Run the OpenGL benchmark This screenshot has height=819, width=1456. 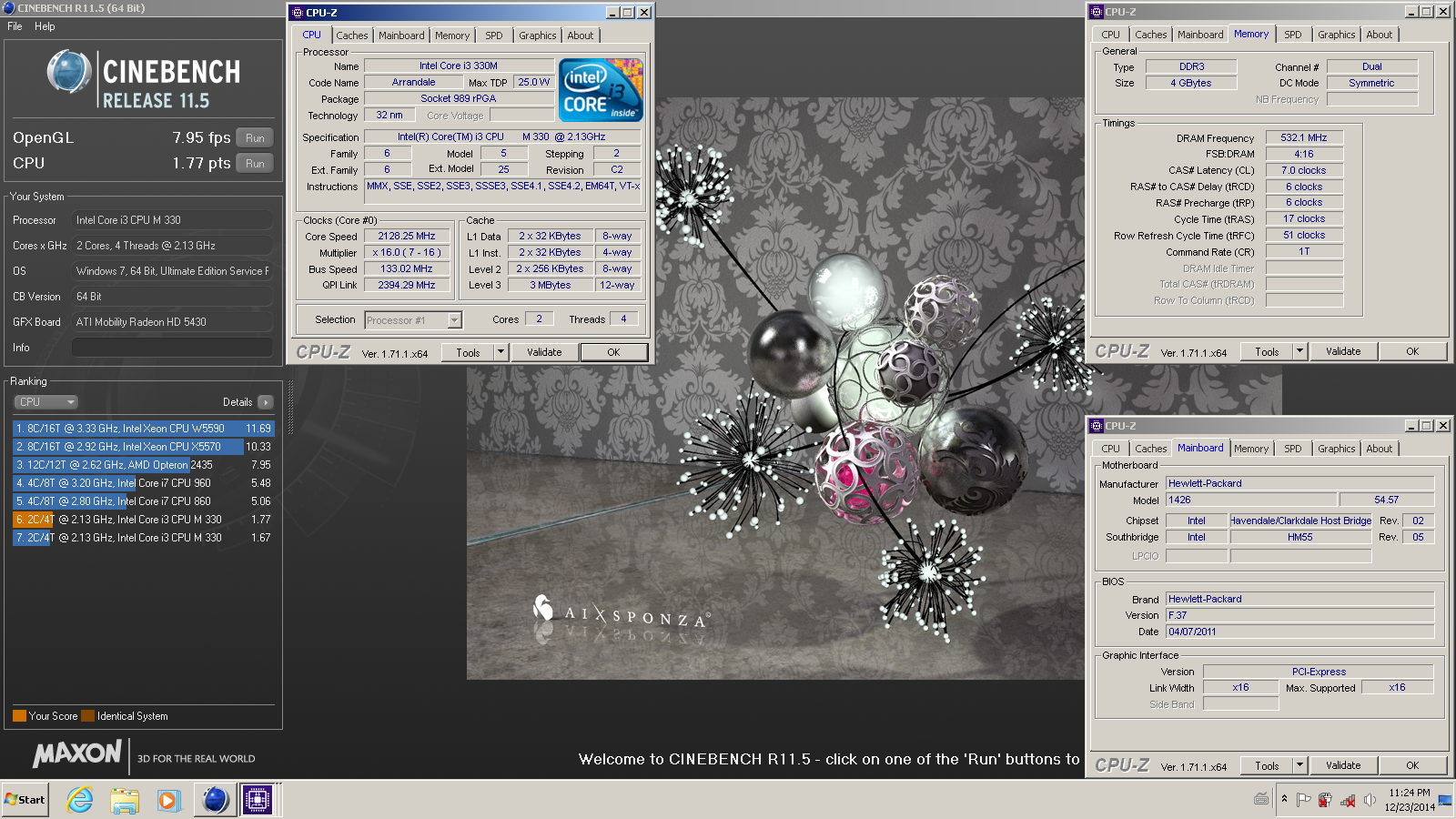[x=255, y=138]
